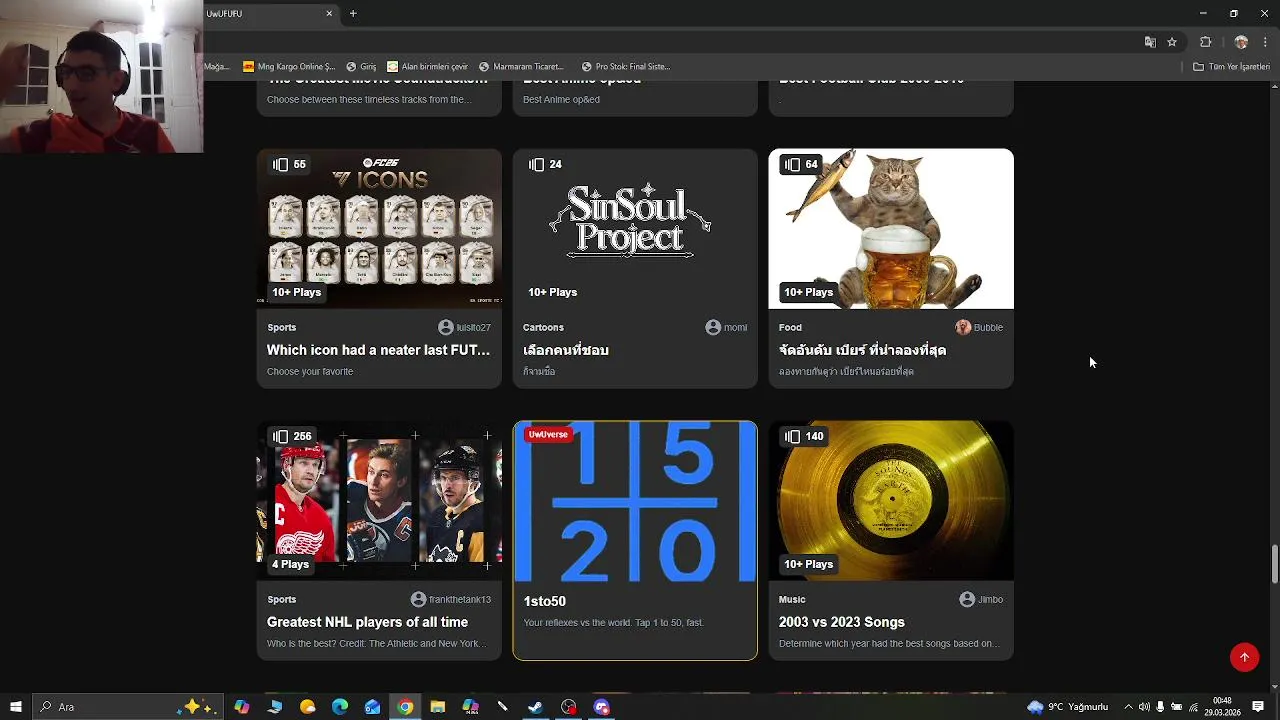Click the Food category label
The width and height of the screenshot is (1280, 720).
point(790,327)
